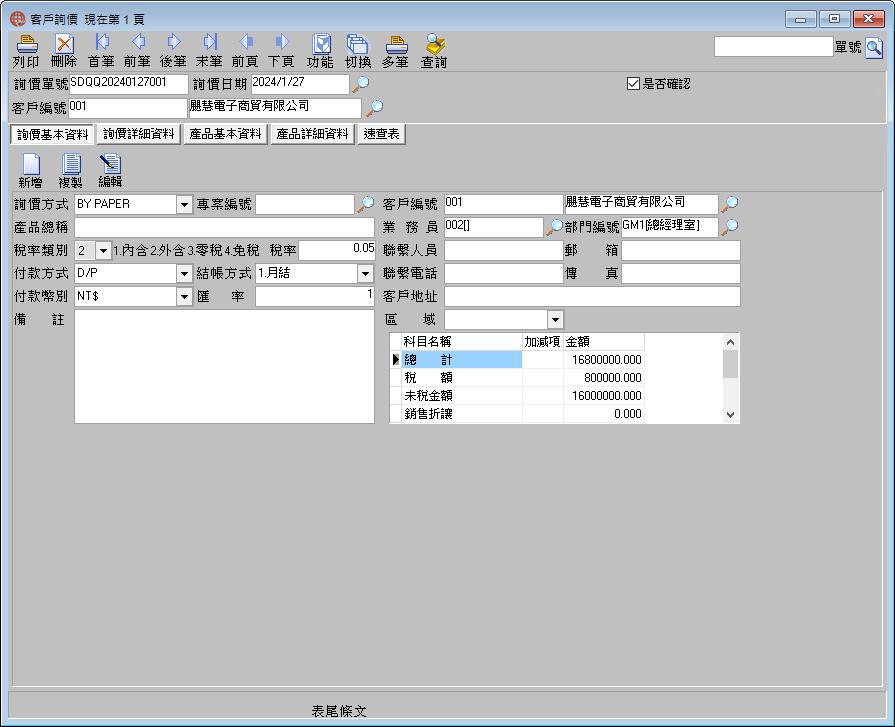Minimize the 客戶詢價 window
The height and width of the screenshot is (727, 895).
(801, 19)
